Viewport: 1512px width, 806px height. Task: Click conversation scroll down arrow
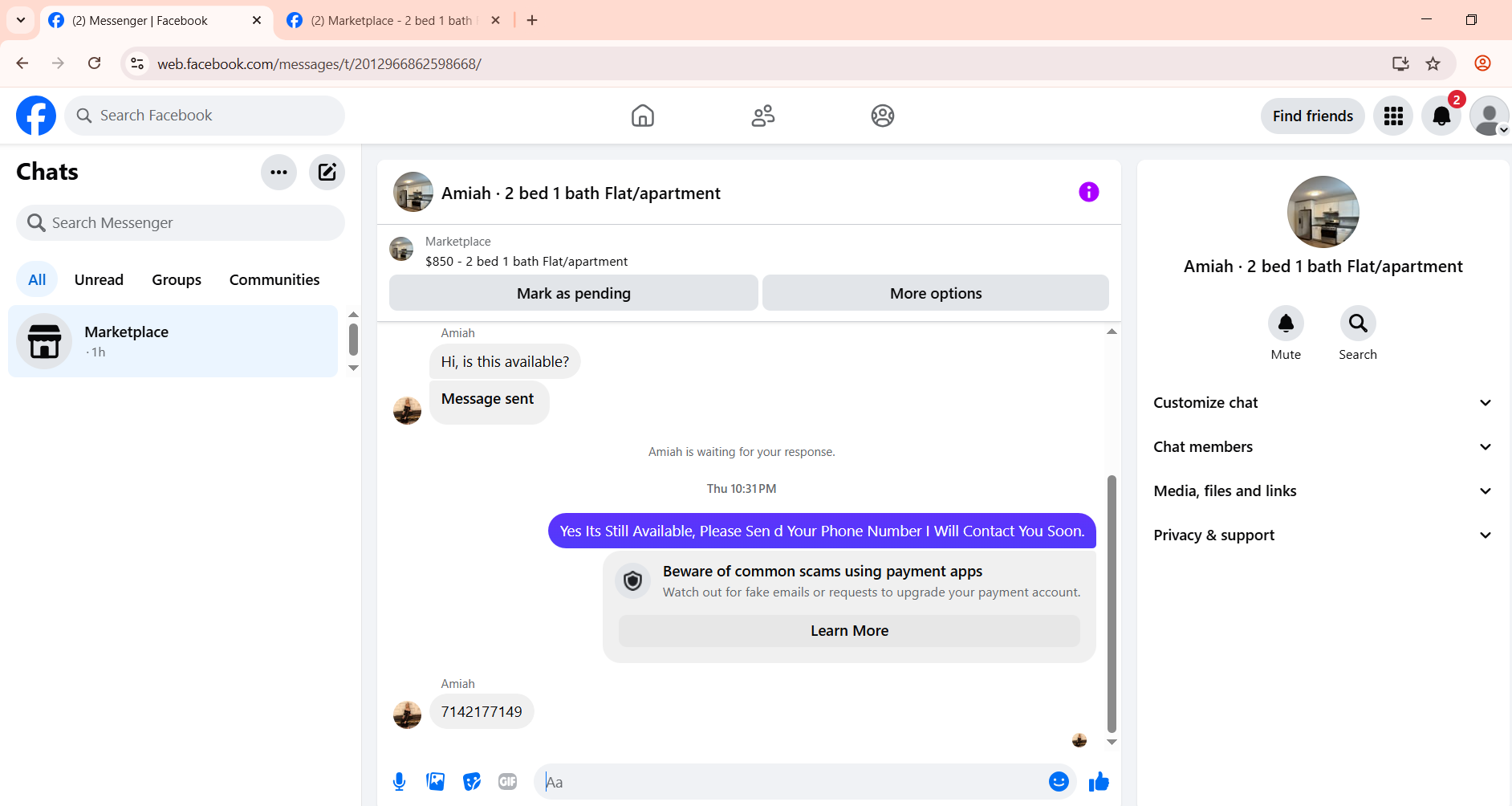coord(1112,742)
